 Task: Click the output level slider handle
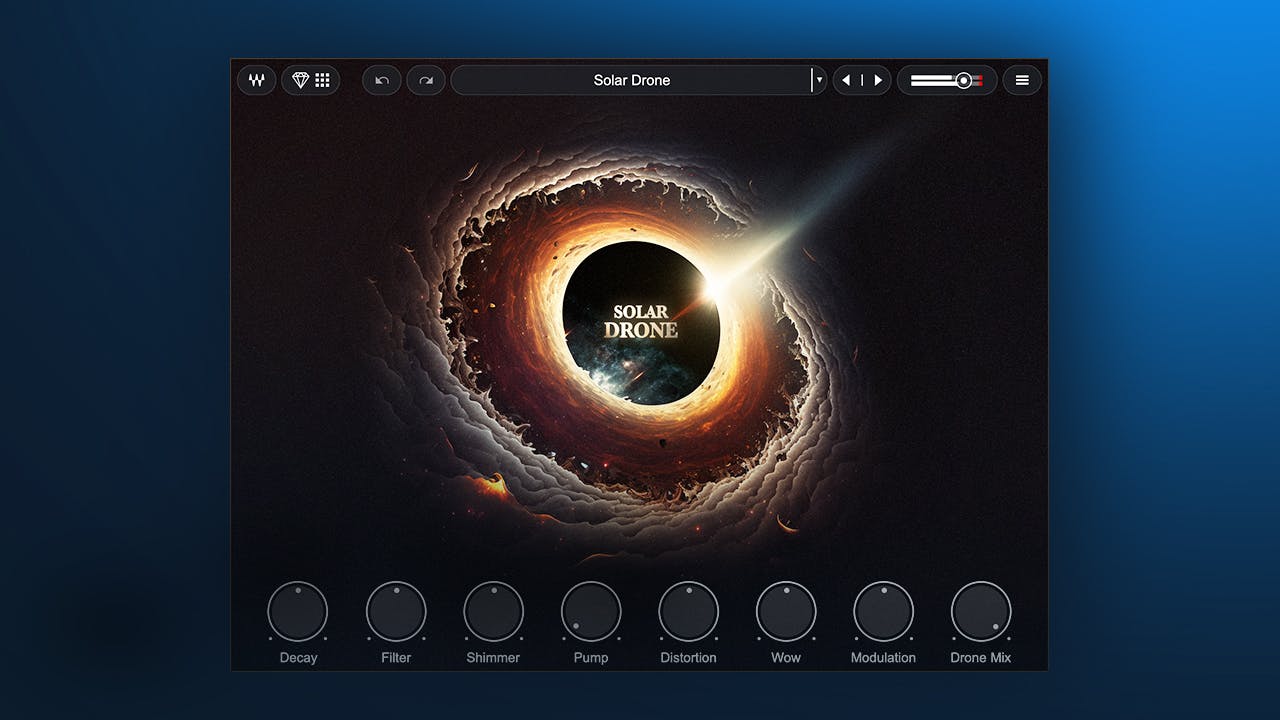(963, 80)
